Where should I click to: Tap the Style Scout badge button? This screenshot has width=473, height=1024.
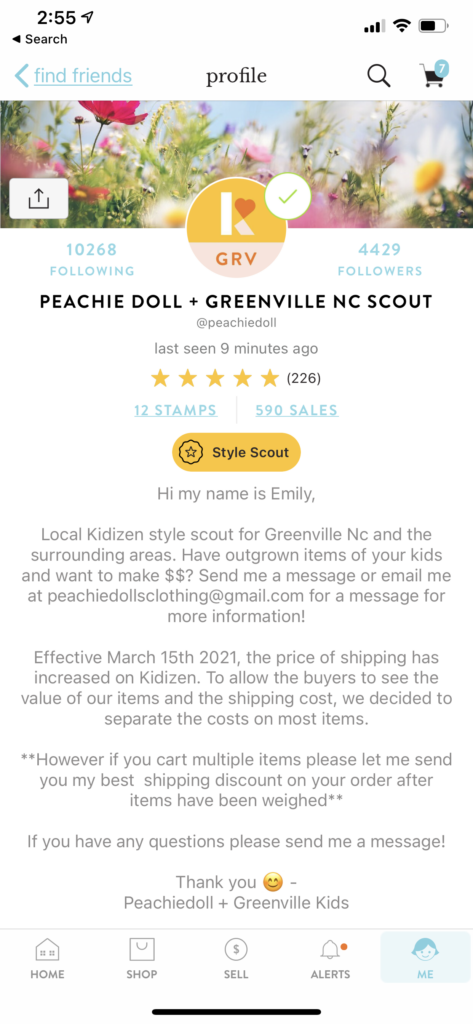[x=236, y=452]
